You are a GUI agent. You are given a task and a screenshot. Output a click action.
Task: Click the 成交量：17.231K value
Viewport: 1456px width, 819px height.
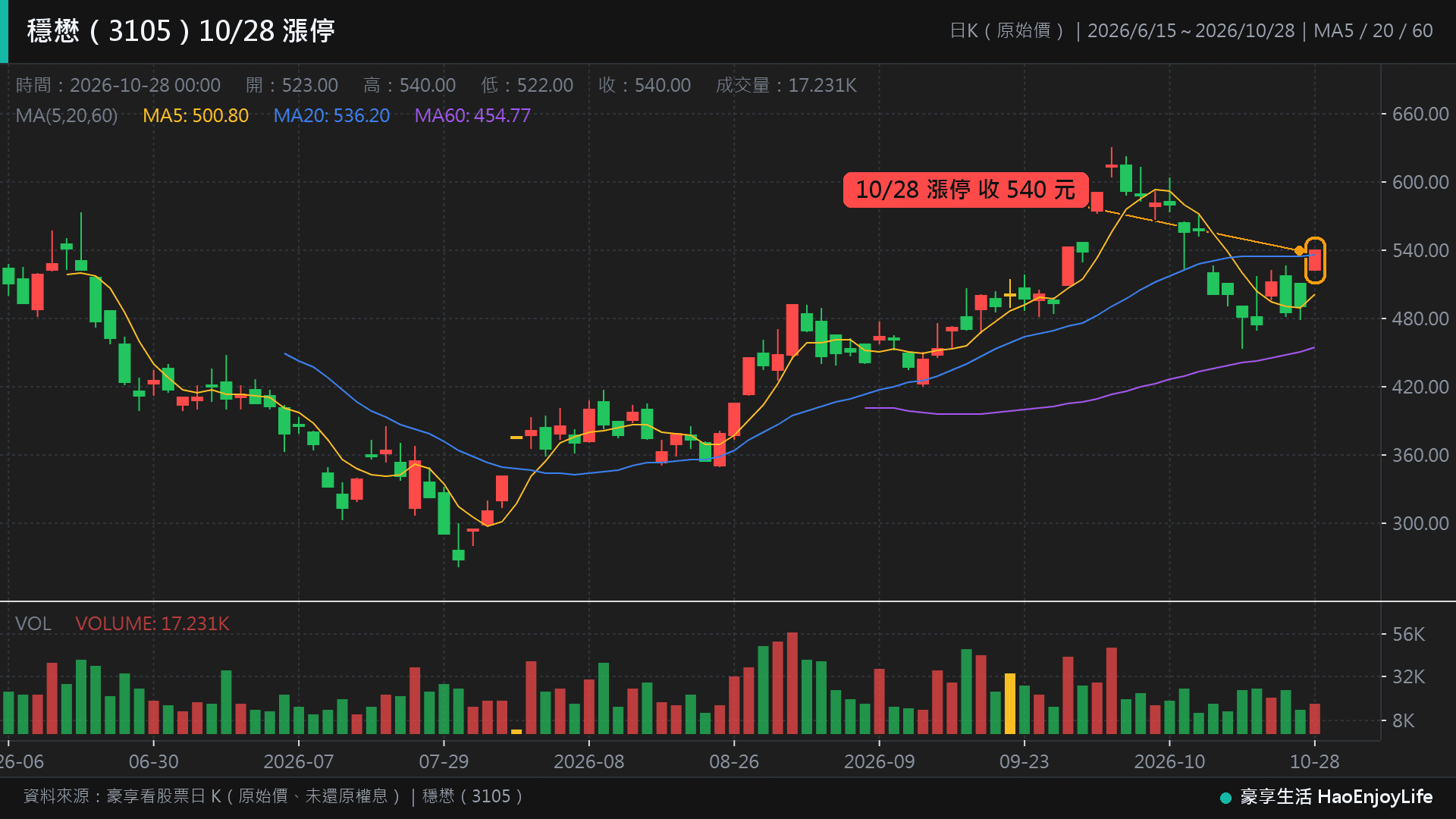tap(786, 85)
